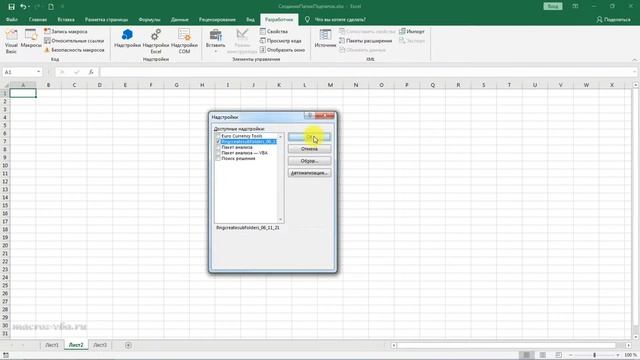Open Надстройки Excel gear icon
This screenshot has height=360, width=640.
tap(156, 41)
